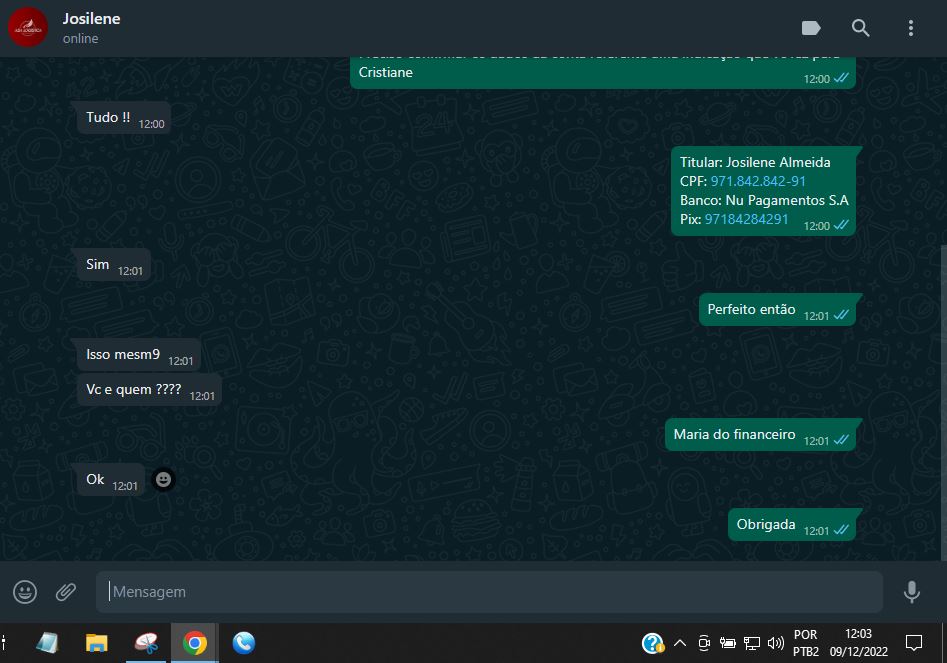Open the Windows notification center
The height and width of the screenshot is (663, 947).
(913, 643)
